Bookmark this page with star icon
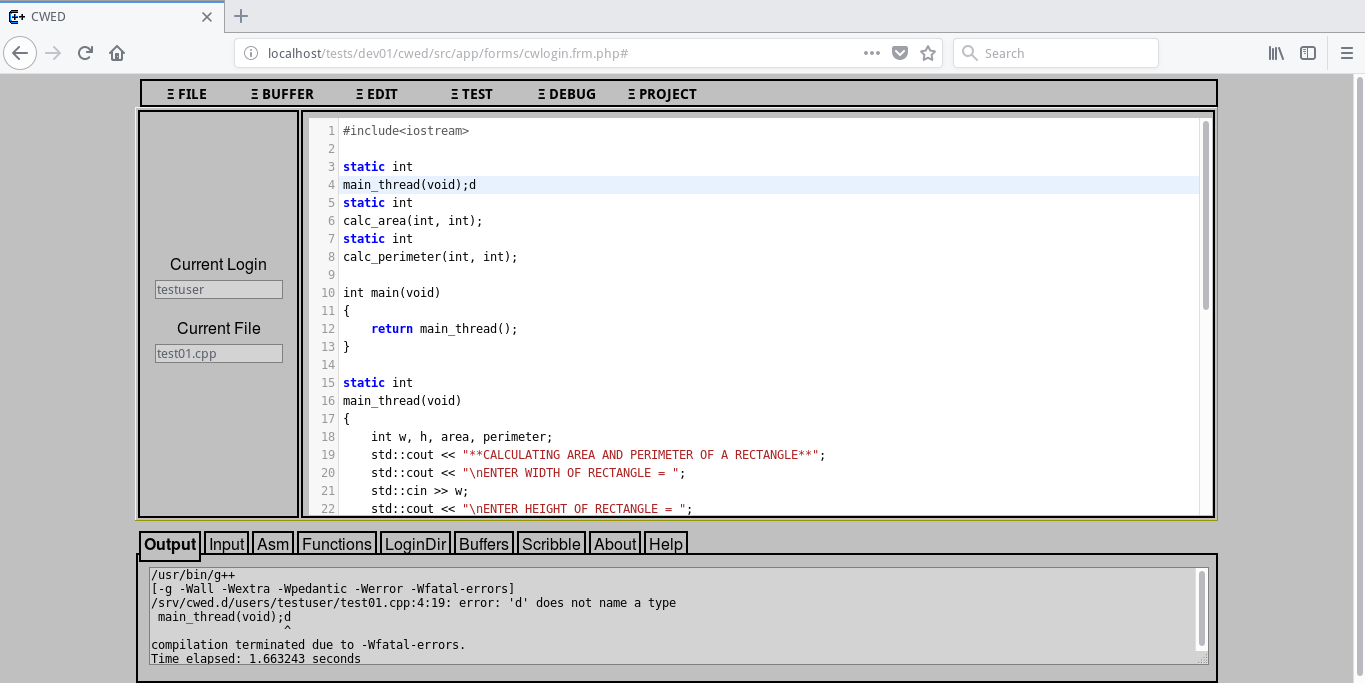The image size is (1365, 683). [928, 53]
